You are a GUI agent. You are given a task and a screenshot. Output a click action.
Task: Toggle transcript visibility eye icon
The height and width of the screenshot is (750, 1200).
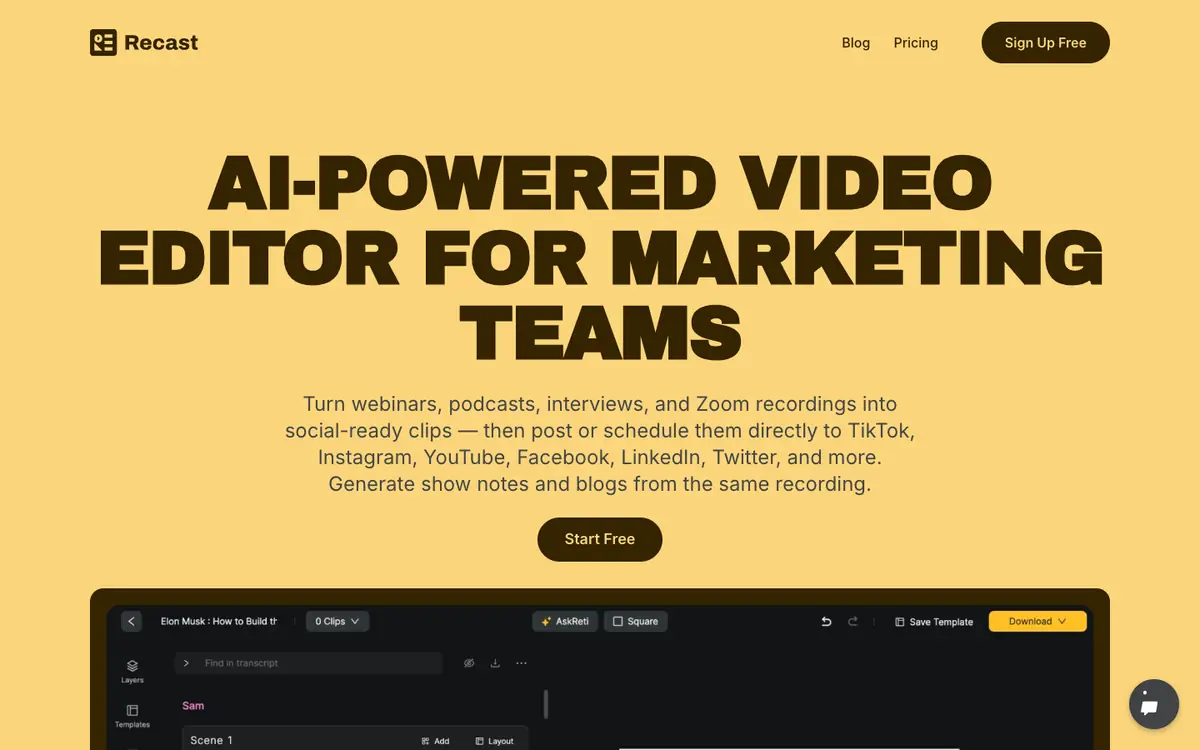tap(469, 663)
